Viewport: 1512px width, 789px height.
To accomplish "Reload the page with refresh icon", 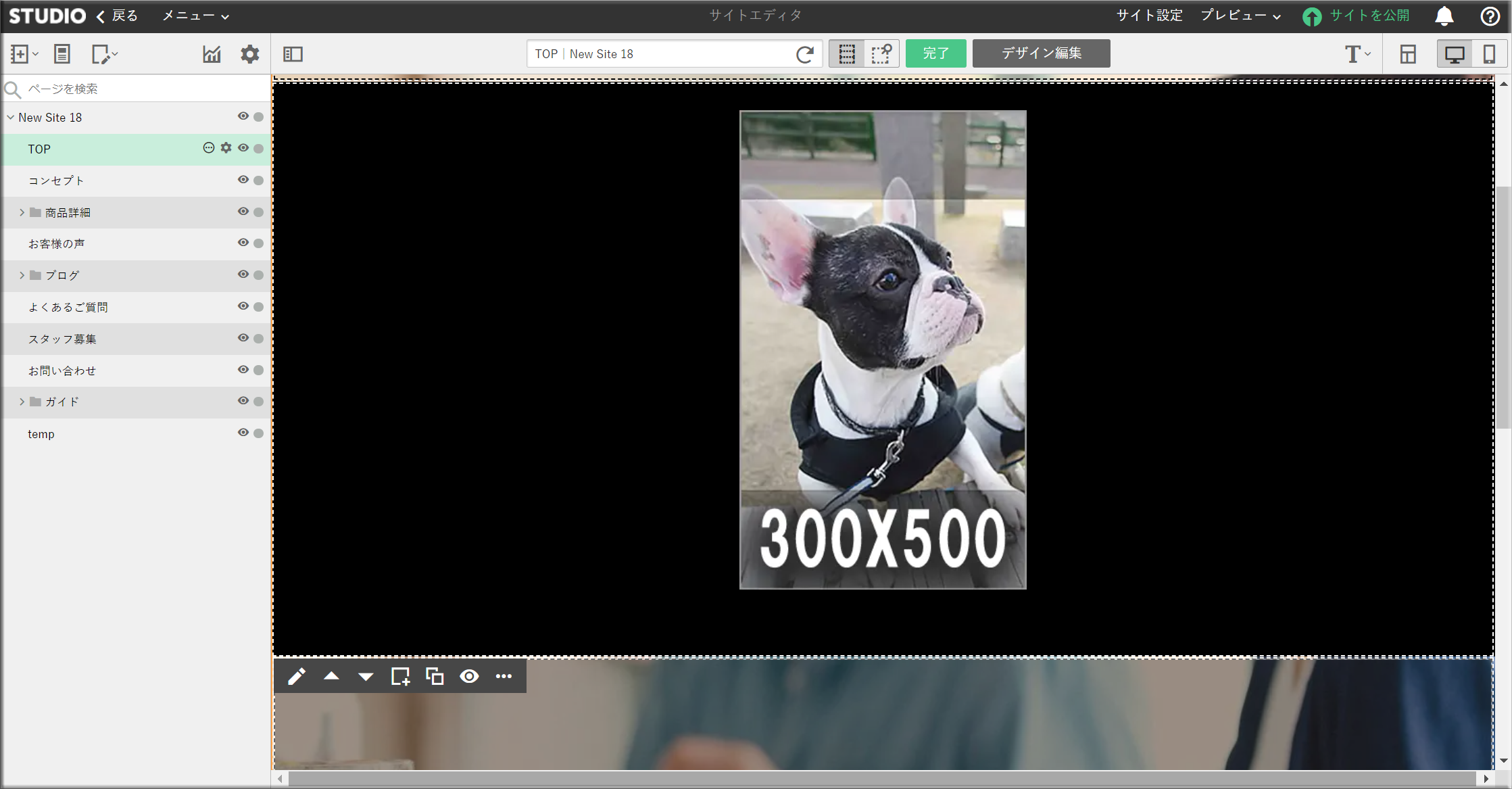I will (804, 54).
